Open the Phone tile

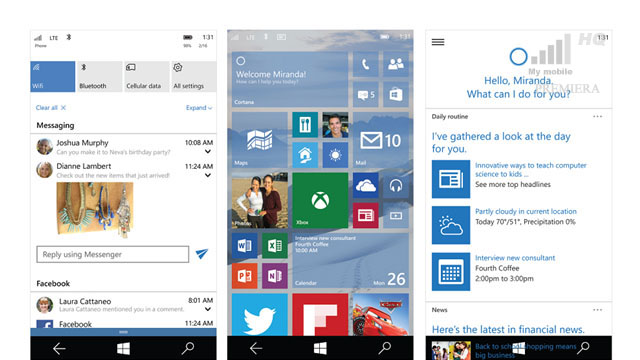[366, 64]
